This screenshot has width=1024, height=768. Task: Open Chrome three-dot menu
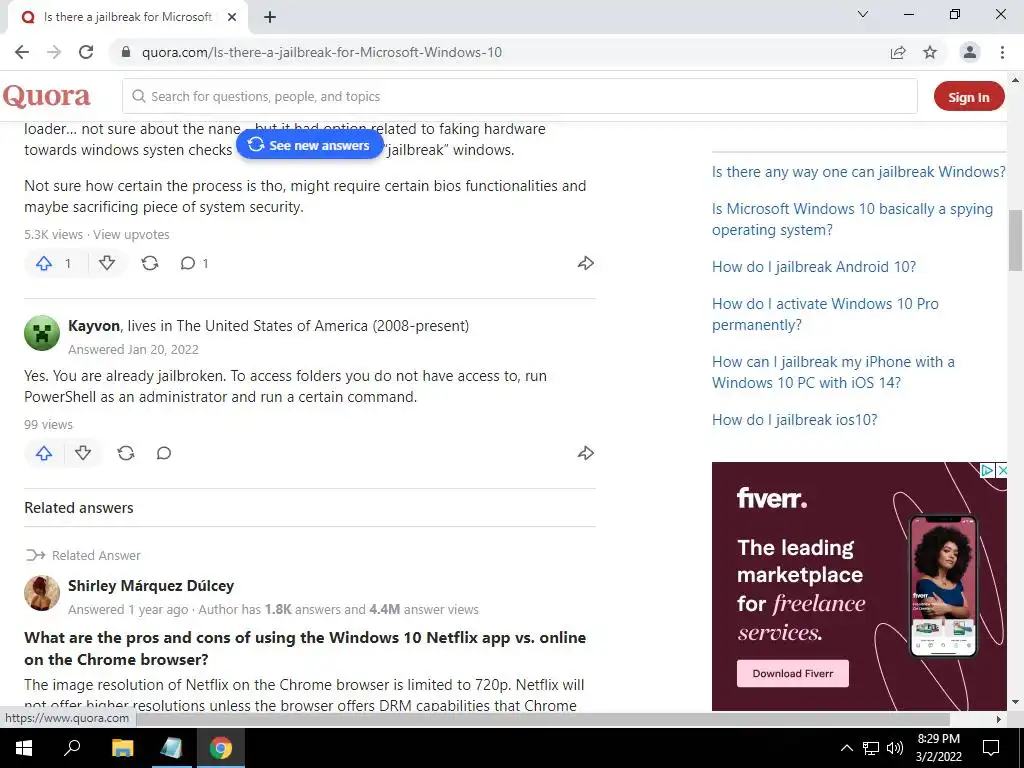1002,52
